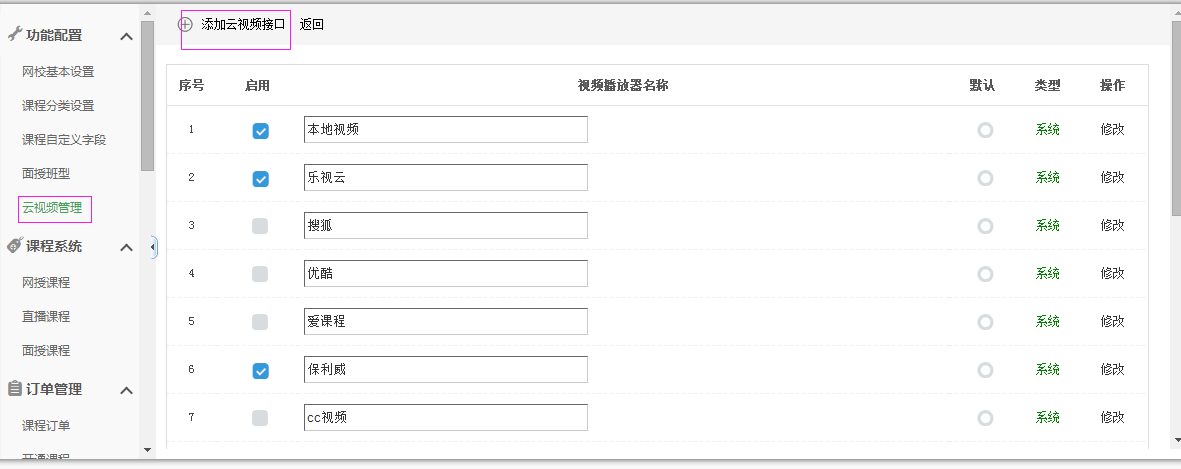1181x469 pixels.
Task: Click 修改 for the 优酷 row
Action: tap(1112, 274)
